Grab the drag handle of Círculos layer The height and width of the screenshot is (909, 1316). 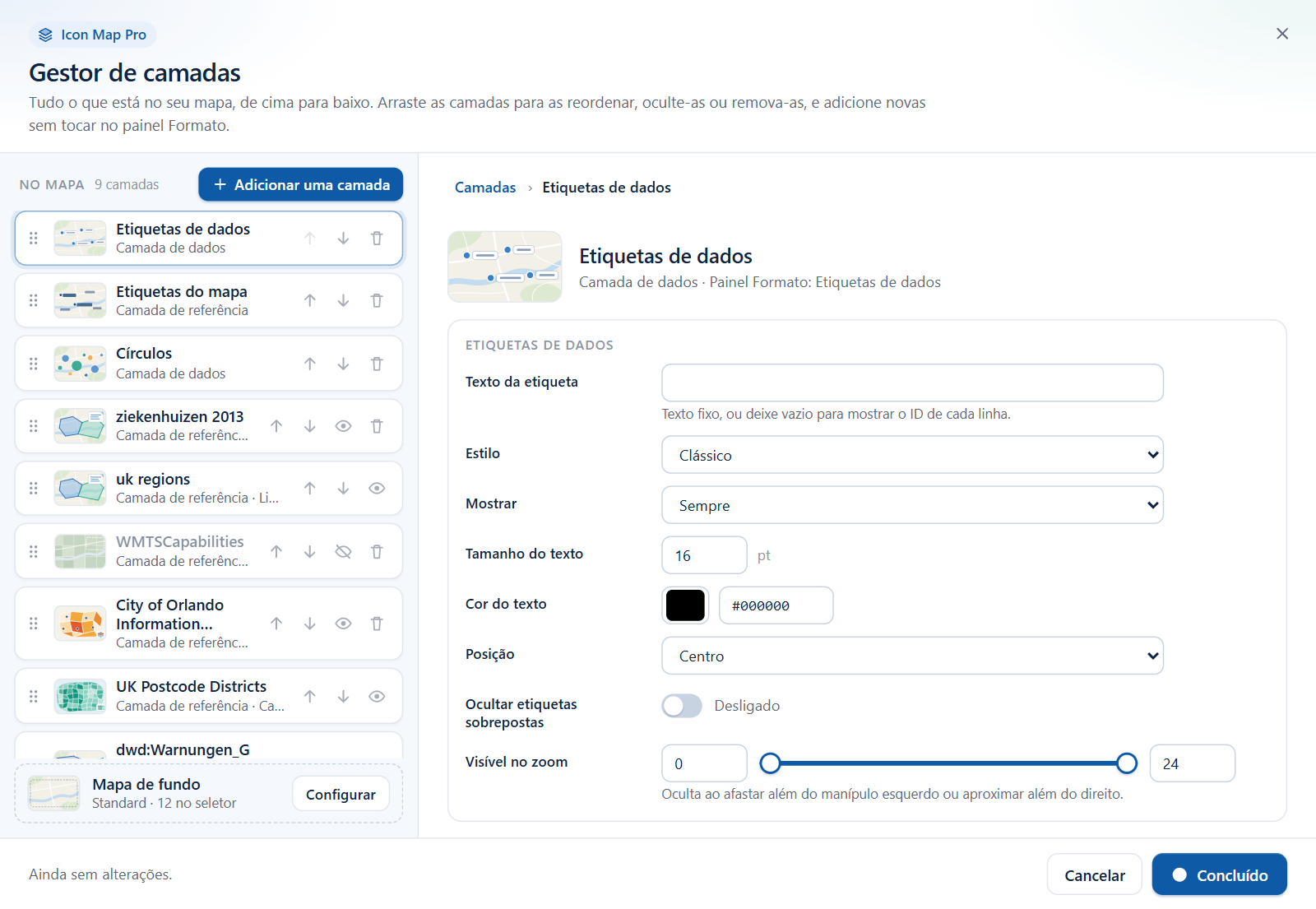34,364
